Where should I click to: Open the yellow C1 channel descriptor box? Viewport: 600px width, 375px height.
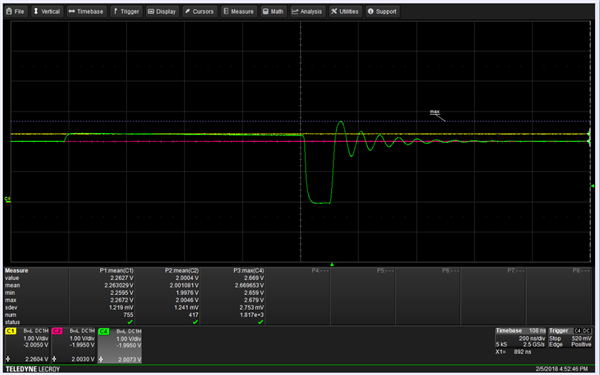coord(27,345)
